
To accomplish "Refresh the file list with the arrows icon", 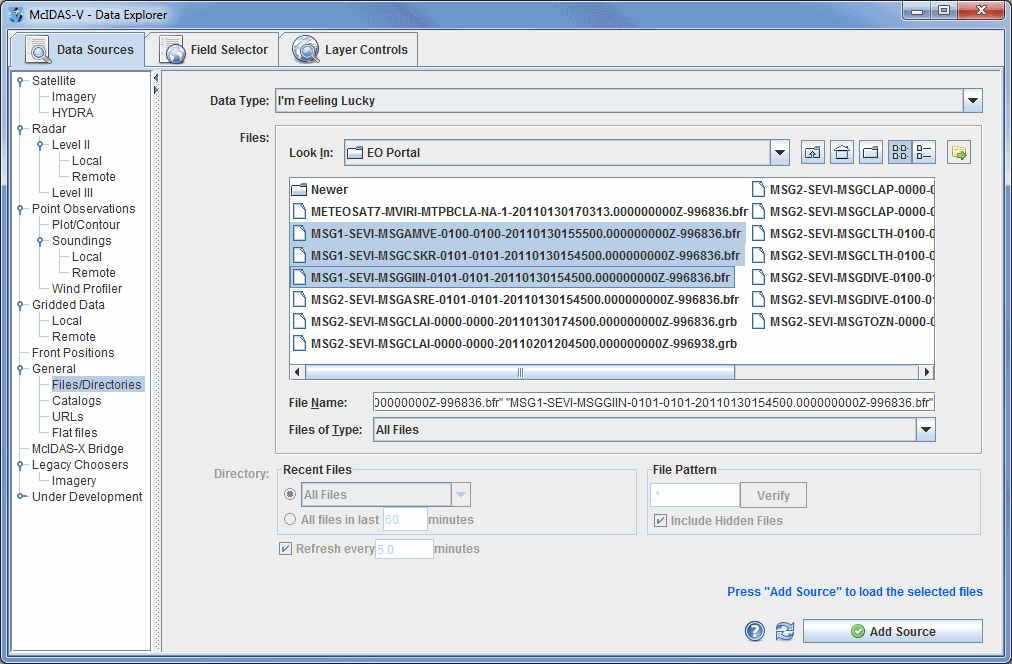I will 785,630.
